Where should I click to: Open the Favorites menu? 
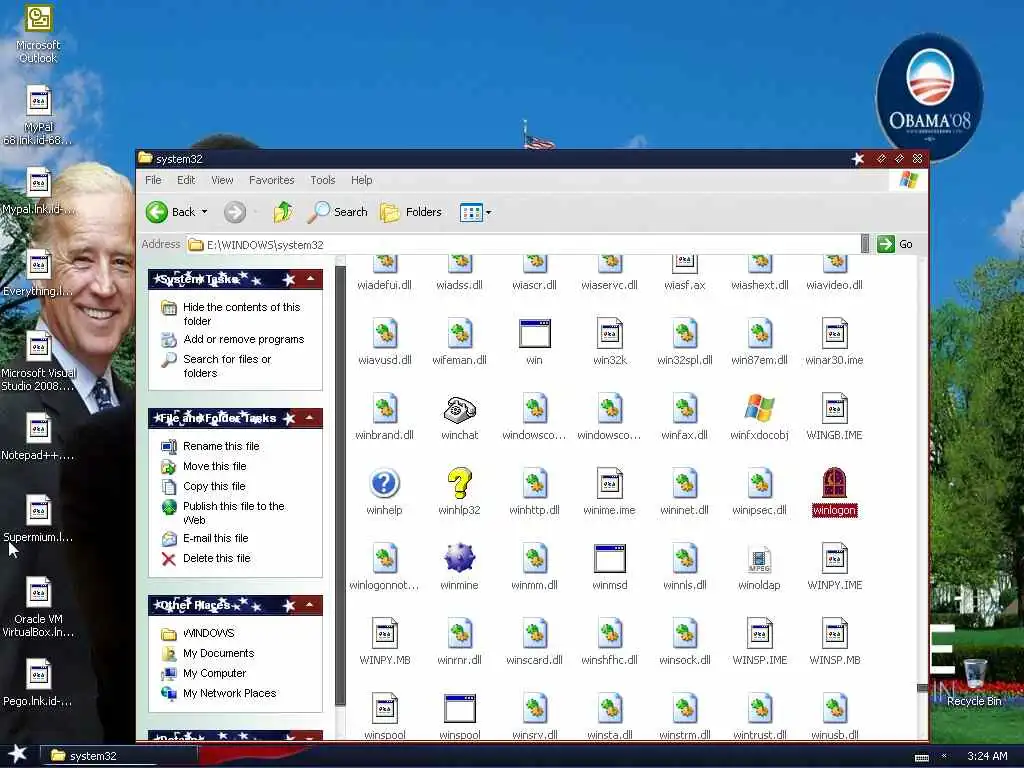coord(272,180)
